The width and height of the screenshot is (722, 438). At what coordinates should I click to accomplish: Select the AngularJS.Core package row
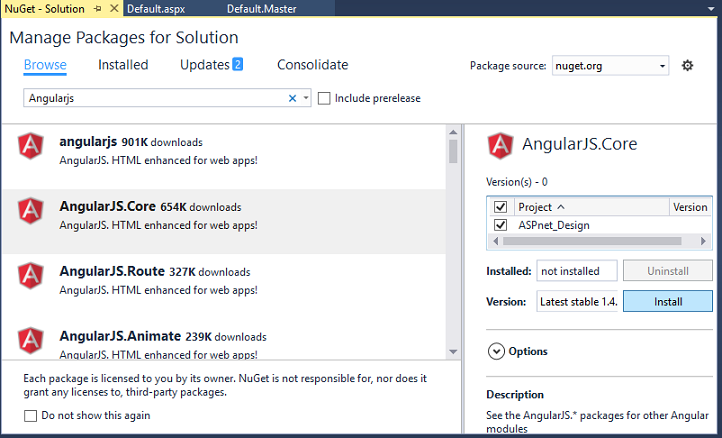(224, 221)
